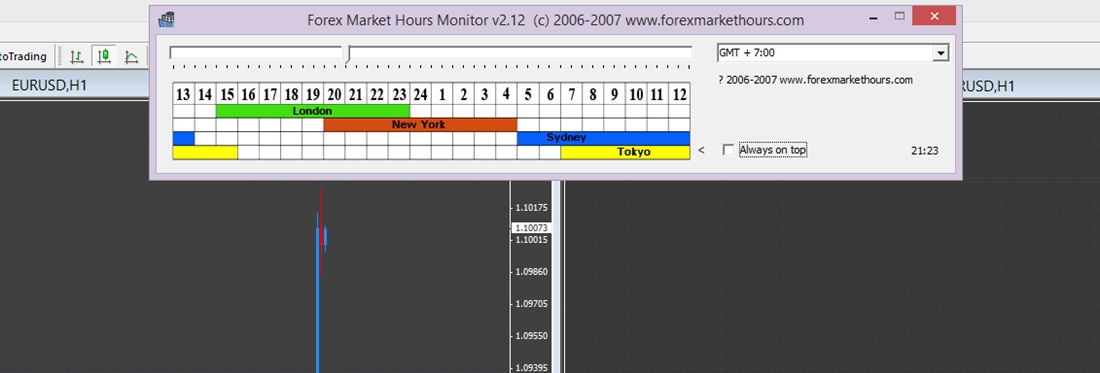Click the orange New York session bar
Image resolution: width=1100 pixels, height=373 pixels.
(x=420, y=125)
